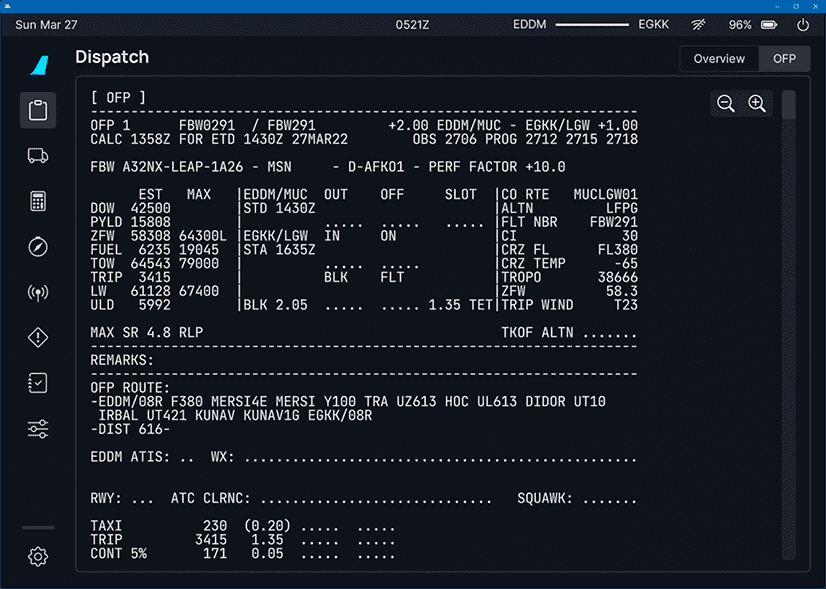Viewport: 826px width, 589px height.
Task: Open the Presets sliders page
Action: pyautogui.click(x=38, y=428)
